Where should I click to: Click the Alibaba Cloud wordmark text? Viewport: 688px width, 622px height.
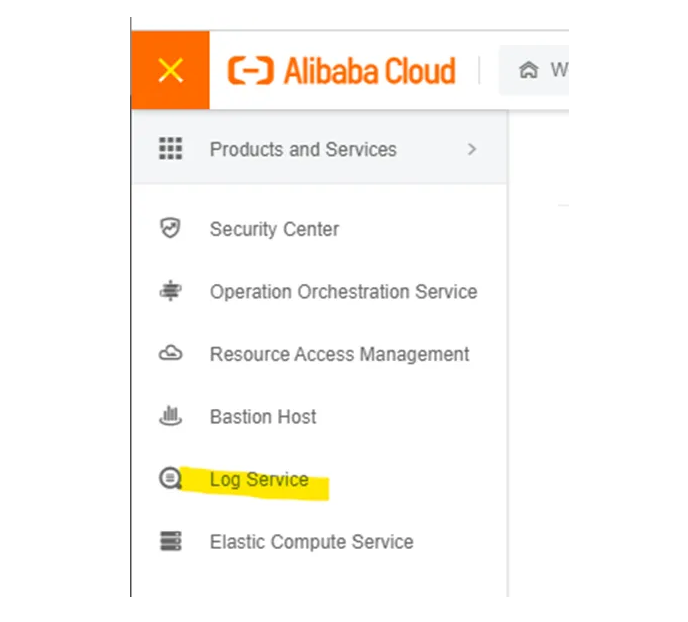pyautogui.click(x=369, y=71)
